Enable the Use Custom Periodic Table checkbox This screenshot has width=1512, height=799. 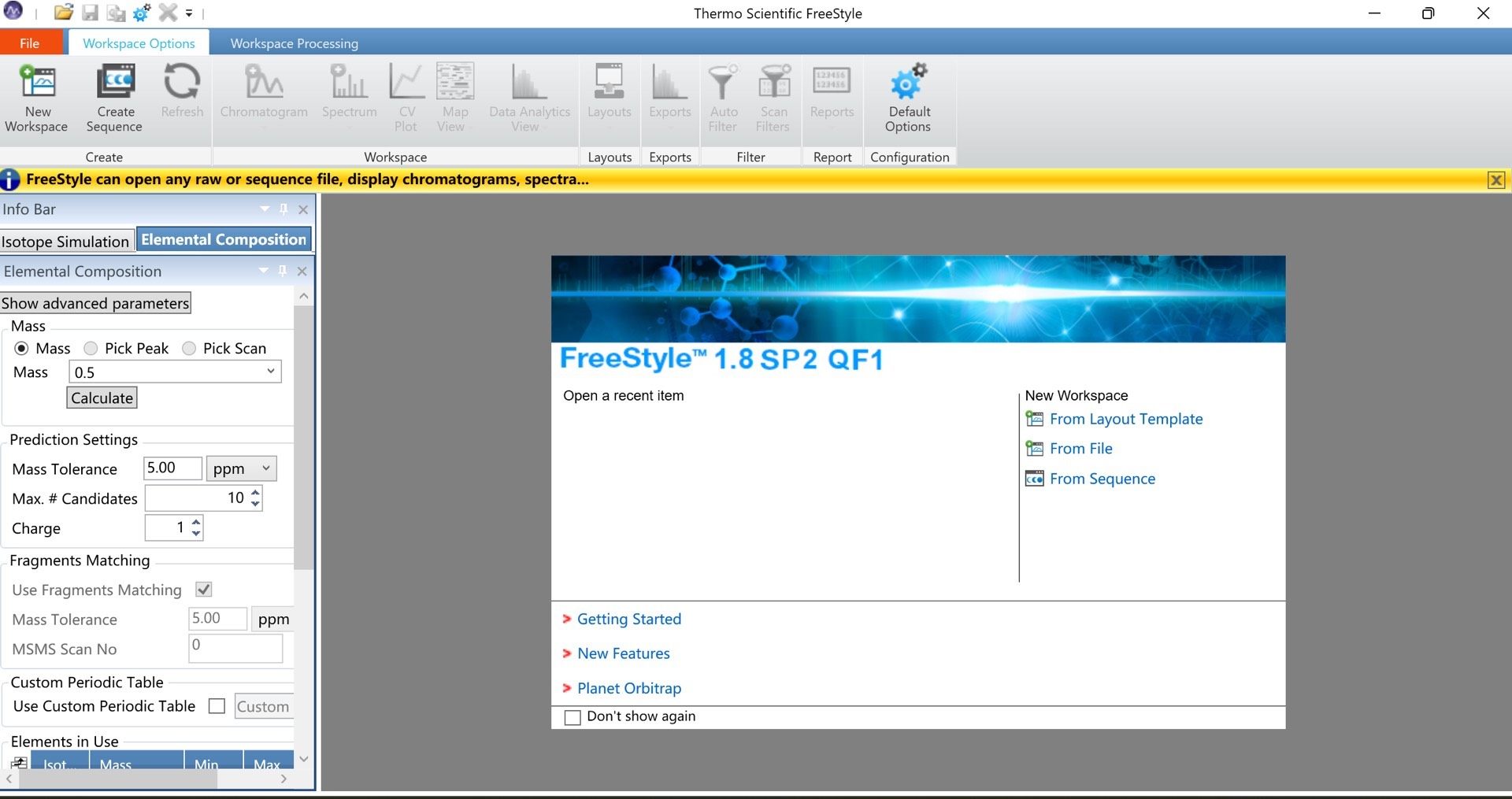(x=217, y=706)
